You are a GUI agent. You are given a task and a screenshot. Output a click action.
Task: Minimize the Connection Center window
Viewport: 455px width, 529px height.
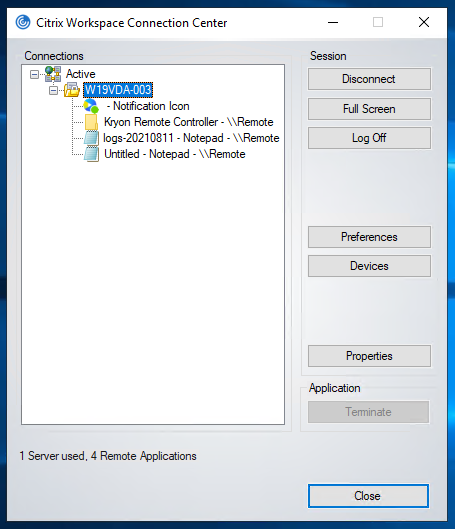(x=333, y=23)
